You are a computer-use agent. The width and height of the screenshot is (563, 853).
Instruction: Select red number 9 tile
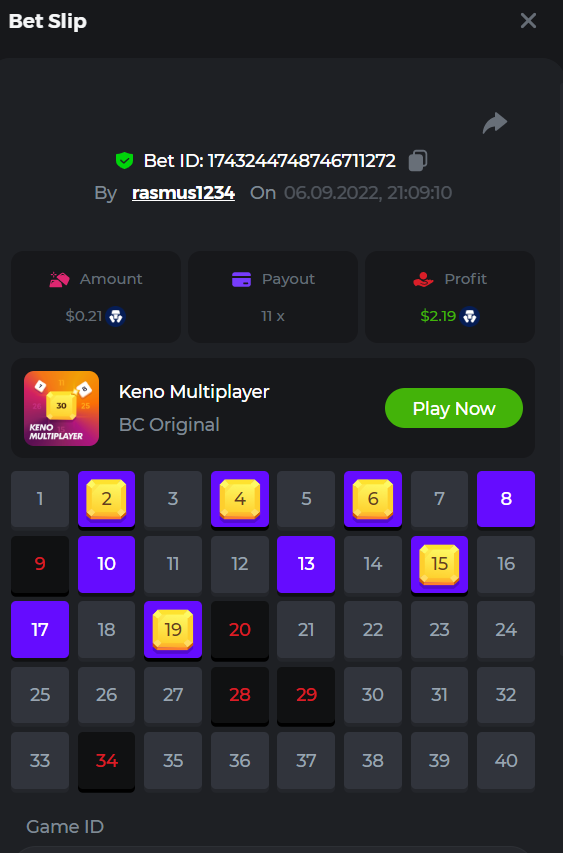(40, 565)
